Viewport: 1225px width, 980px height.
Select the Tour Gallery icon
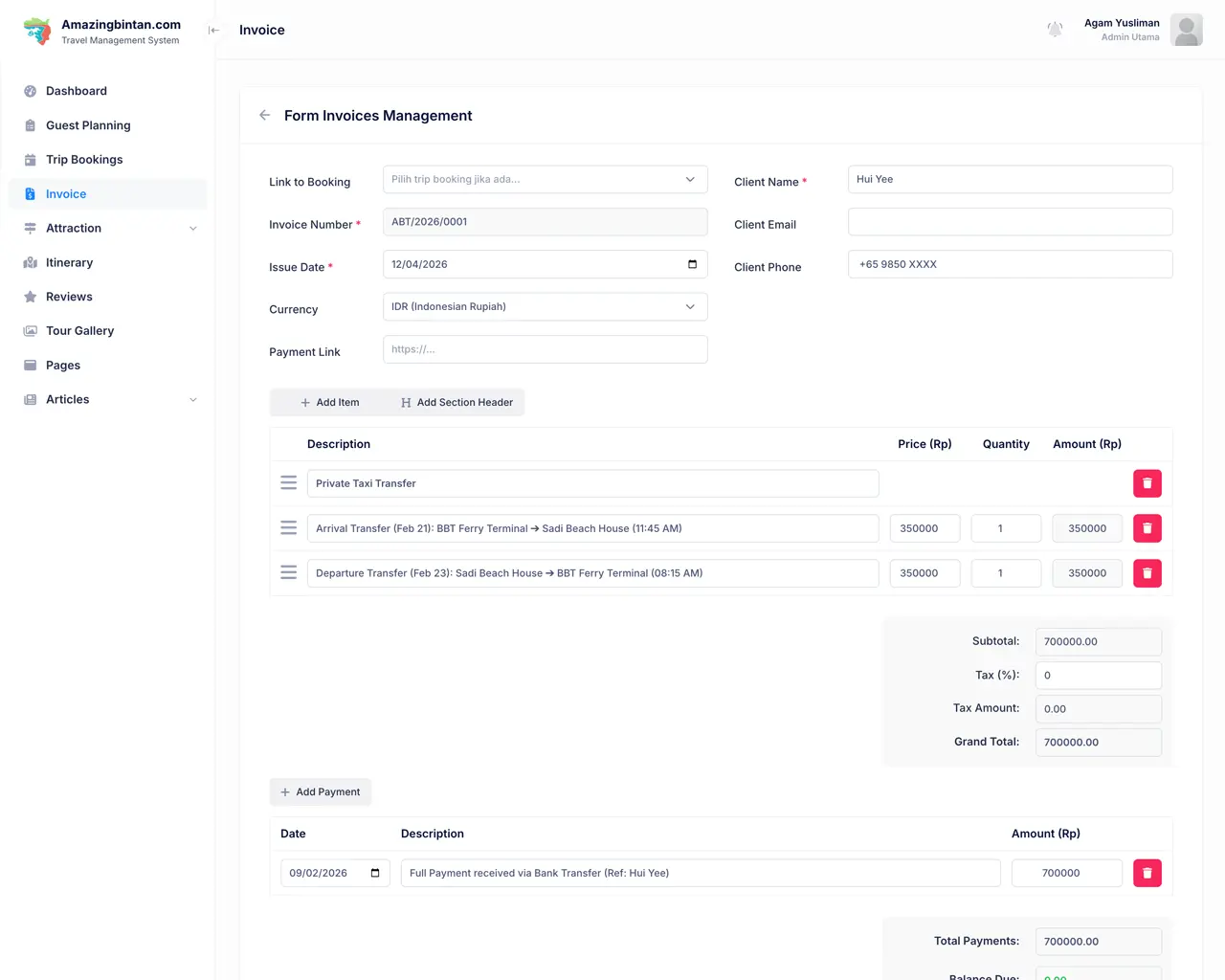point(30,330)
